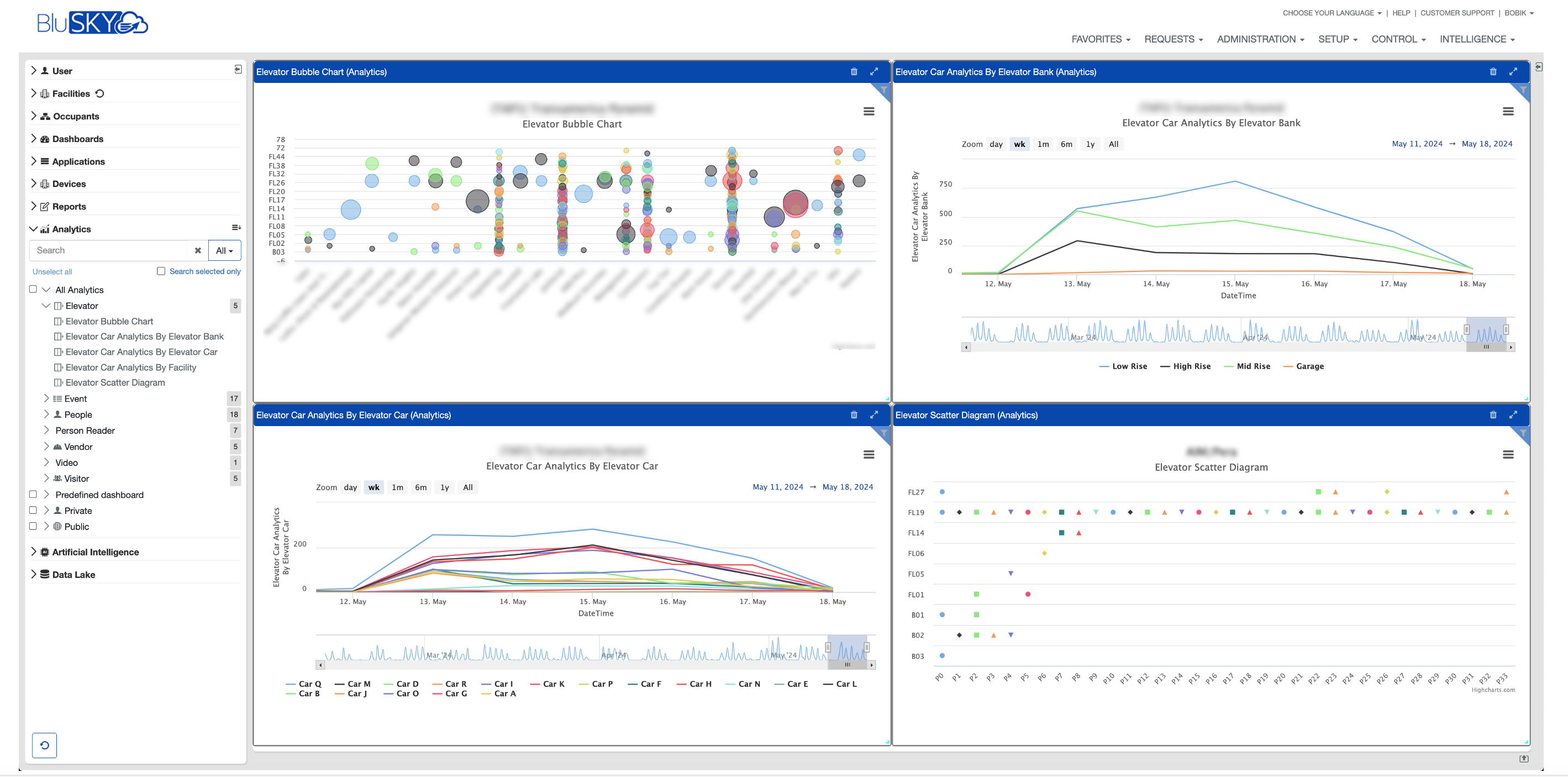Image resolution: width=1568 pixels, height=777 pixels.
Task: Open the Elevator Bubble Chart hamburger menu
Action: pos(869,112)
